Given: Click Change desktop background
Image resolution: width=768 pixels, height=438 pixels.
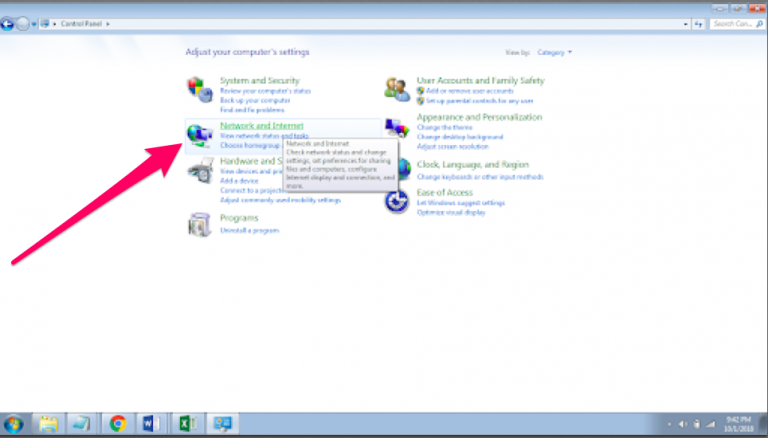Looking at the screenshot, I should (460, 137).
